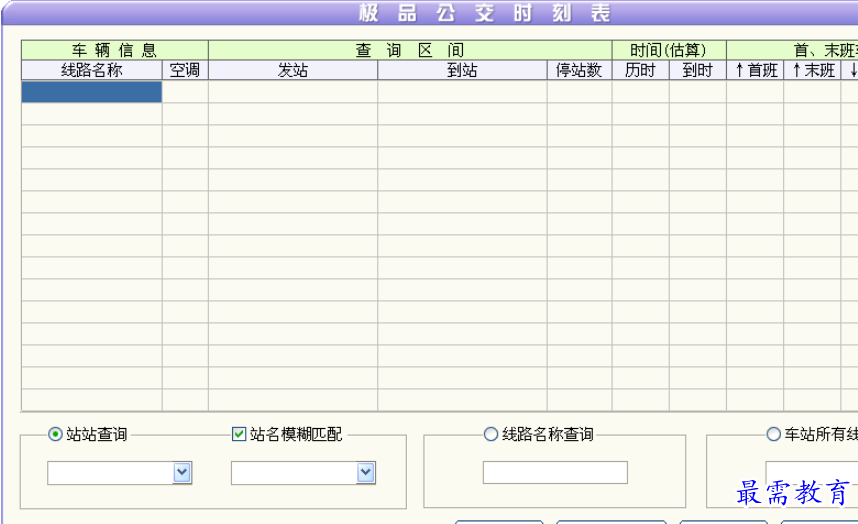Click the 线路名称 column header
Image resolution: width=858 pixels, height=524 pixels.
[x=92, y=70]
